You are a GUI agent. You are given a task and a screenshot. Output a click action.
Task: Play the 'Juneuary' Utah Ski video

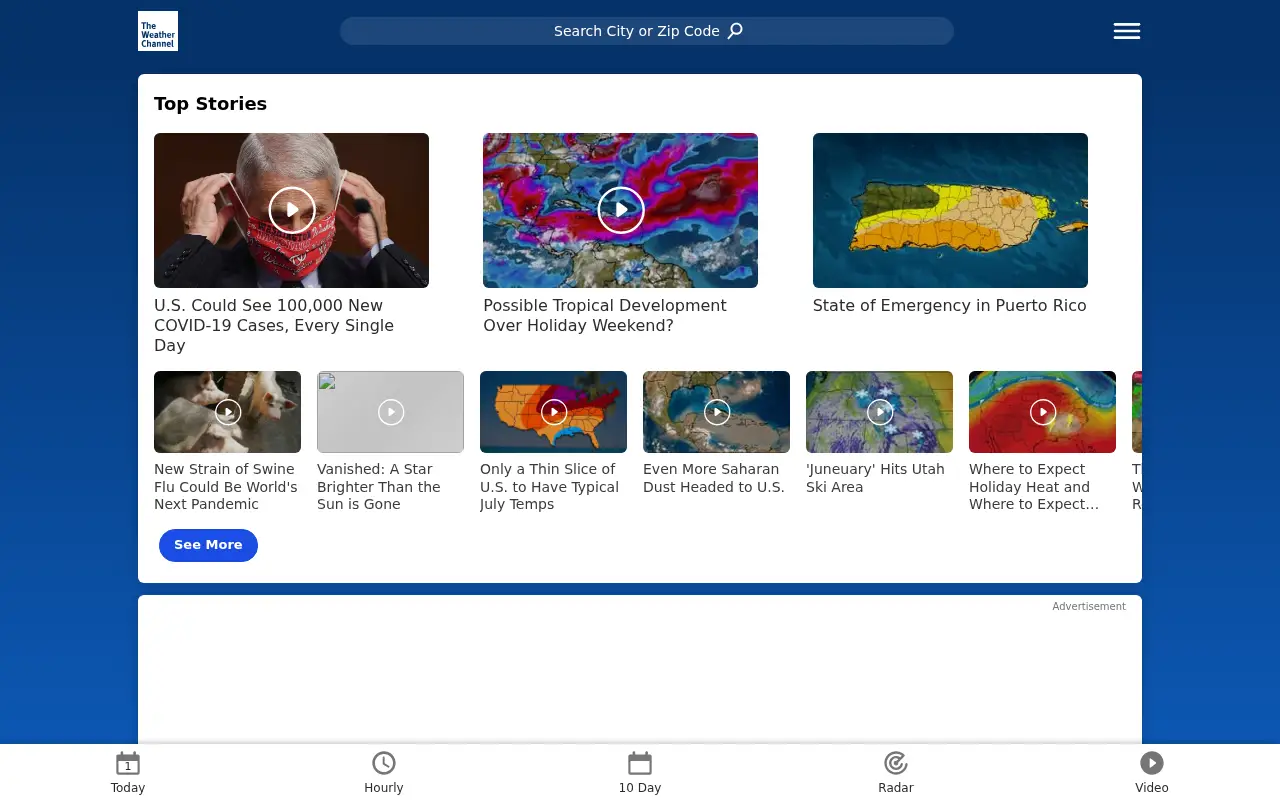(880, 412)
